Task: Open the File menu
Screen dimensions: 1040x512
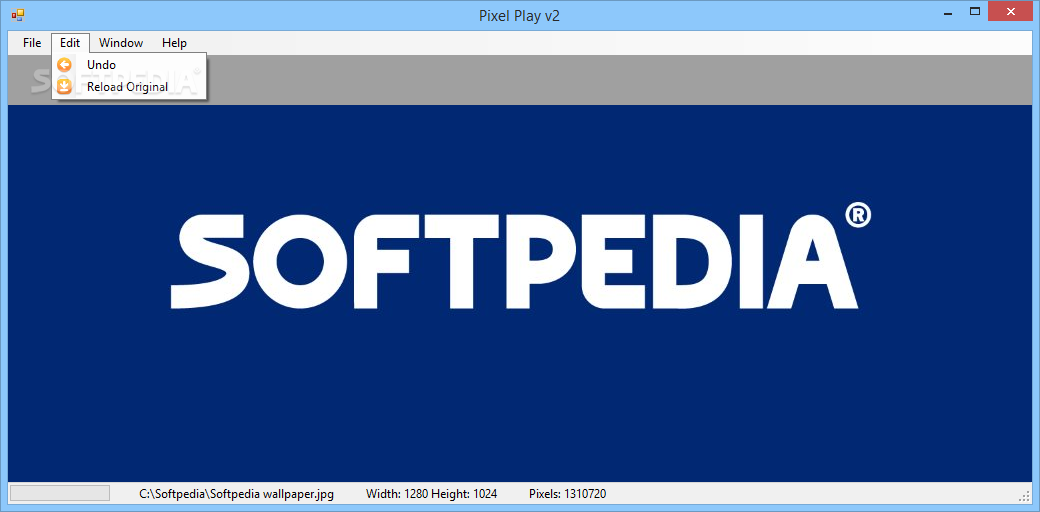Action: pos(31,42)
